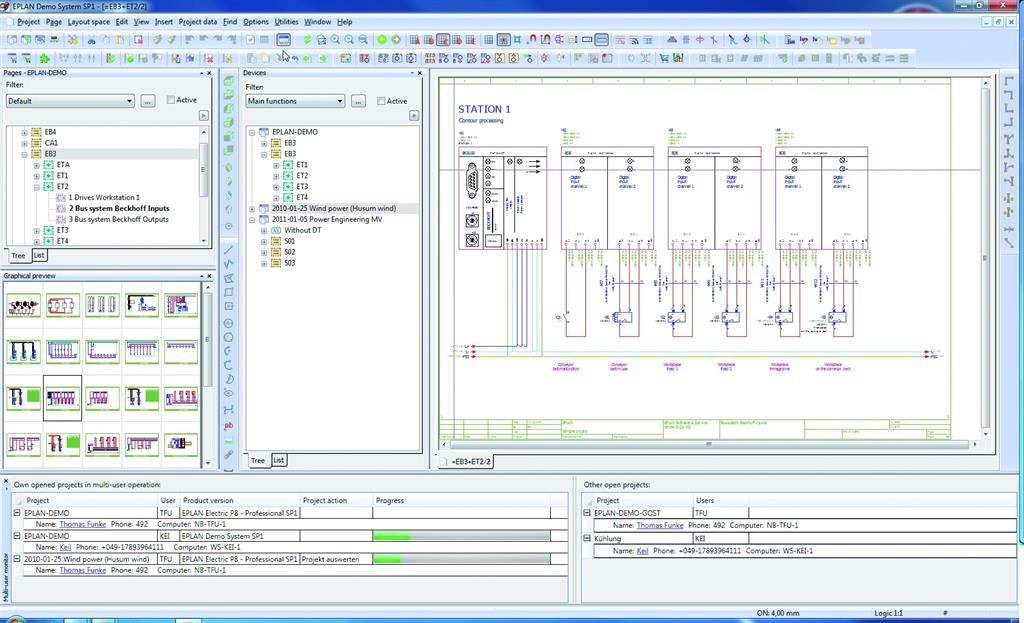Click the Projekt auswerten progress bar
This screenshot has width=1024, height=623.
(460, 559)
